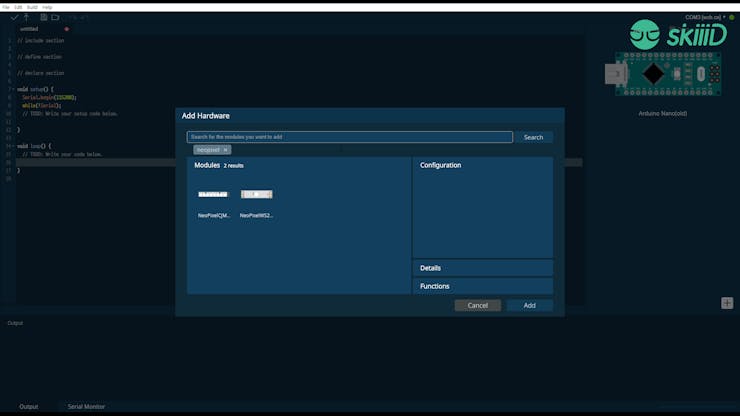Click the while(!Serial) code line
This screenshot has width=740, height=416.
tap(42, 105)
